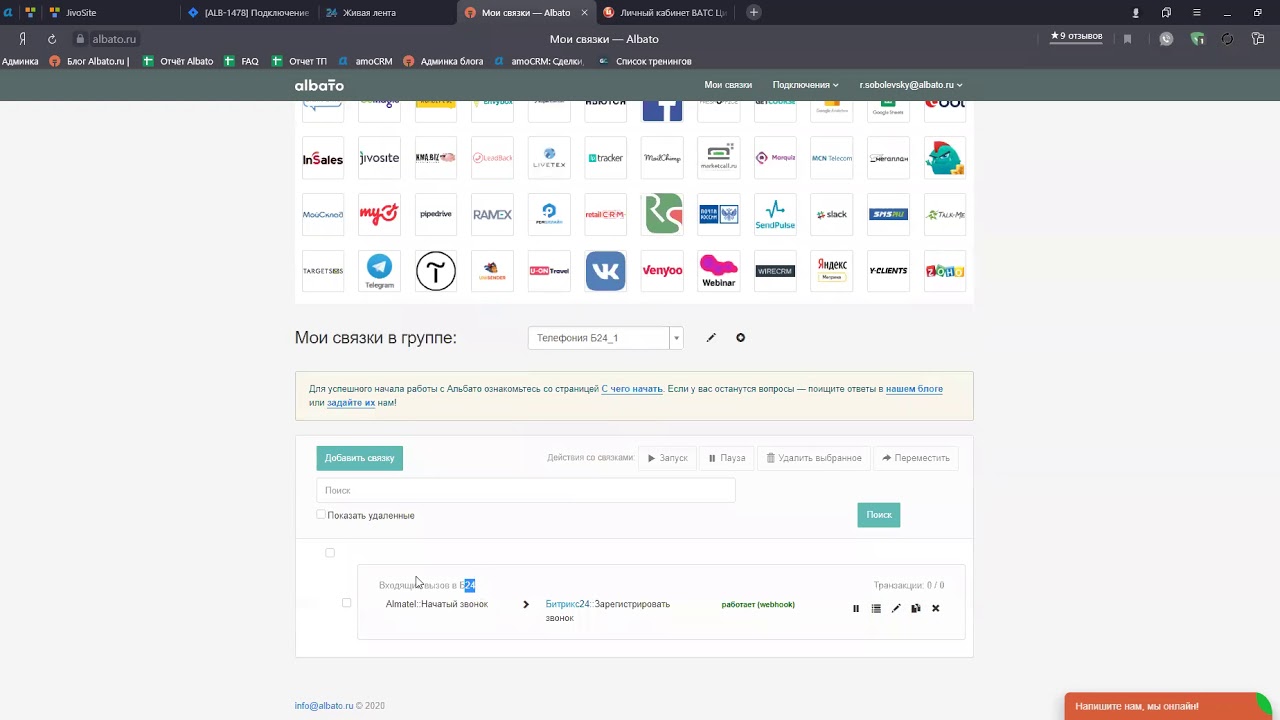Open the LiveTex service tile

pos(549,158)
